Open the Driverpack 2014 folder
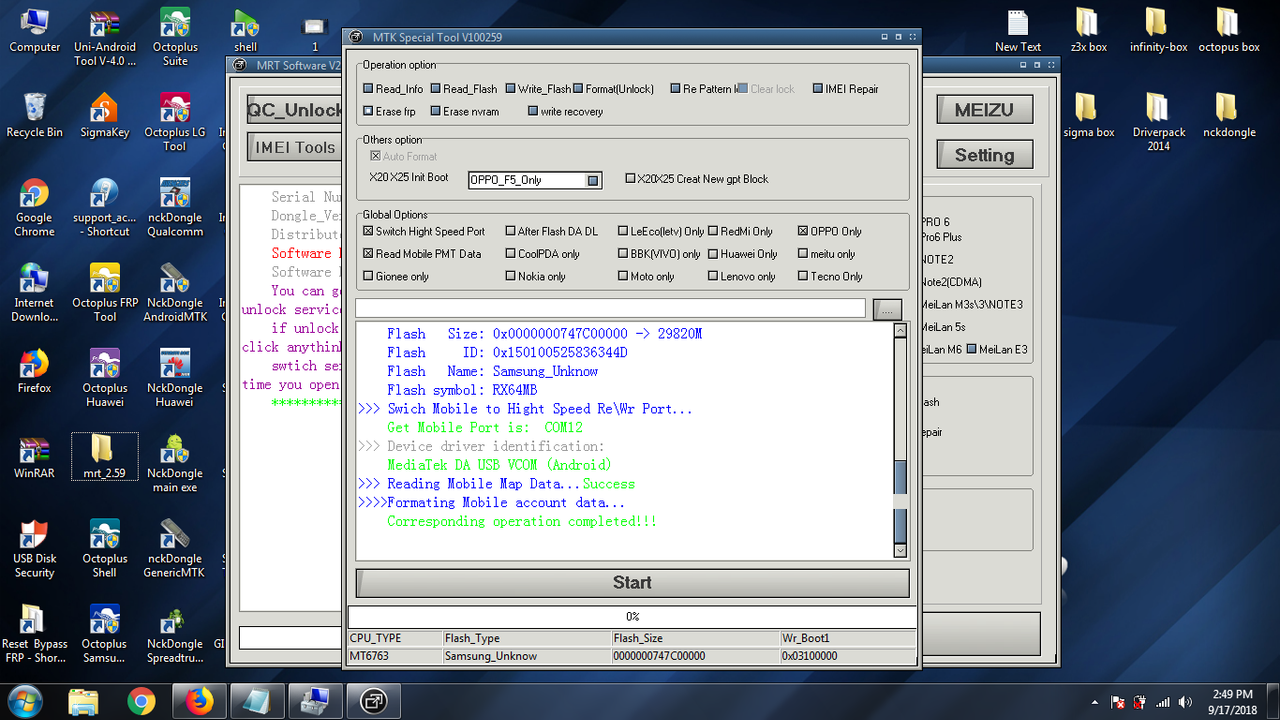This screenshot has width=1280, height=720. pos(1159,122)
